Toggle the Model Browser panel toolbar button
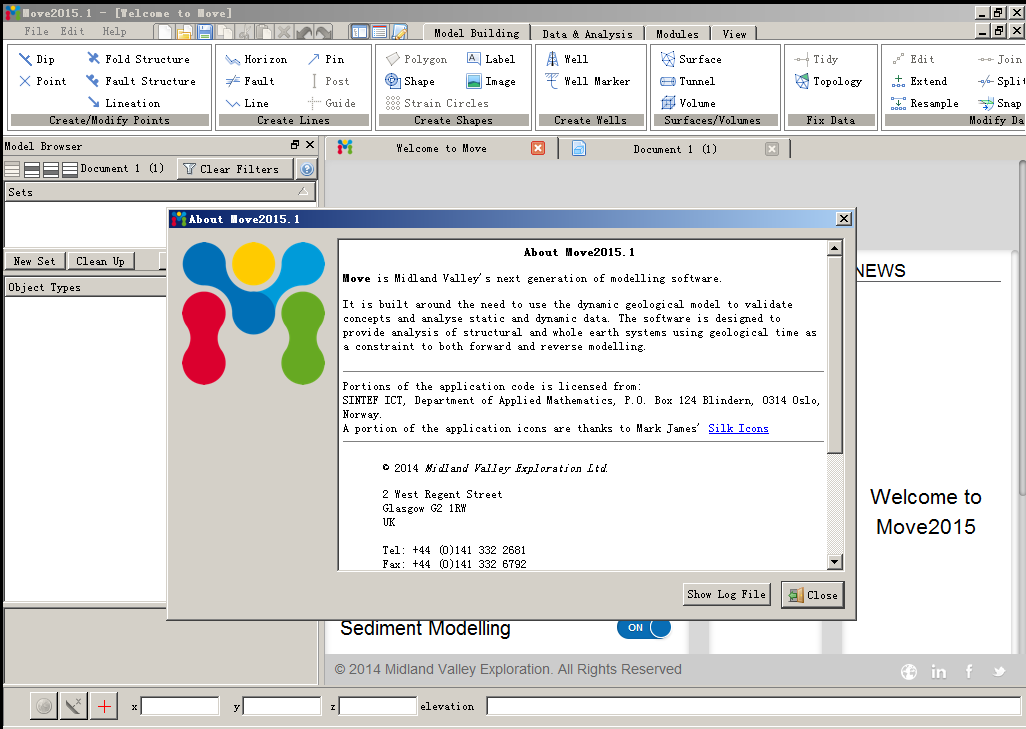 (x=359, y=32)
